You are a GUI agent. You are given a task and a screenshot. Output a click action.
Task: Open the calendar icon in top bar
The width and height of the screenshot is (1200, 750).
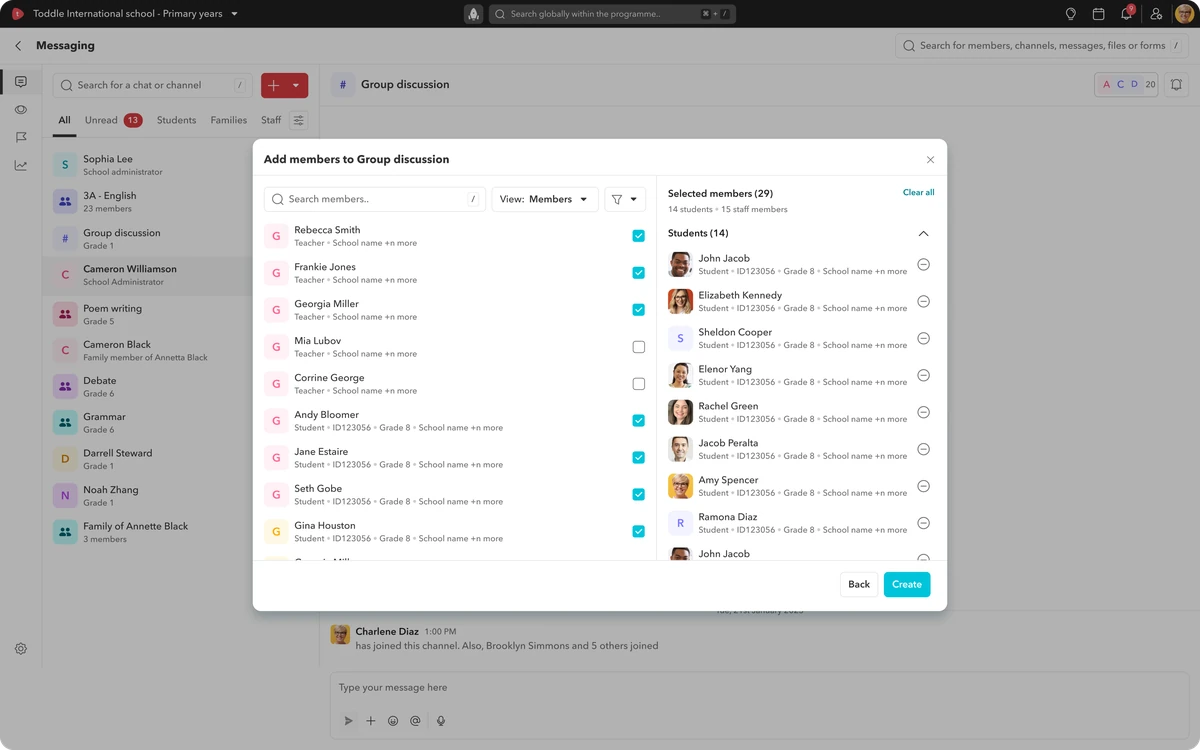coord(1098,14)
